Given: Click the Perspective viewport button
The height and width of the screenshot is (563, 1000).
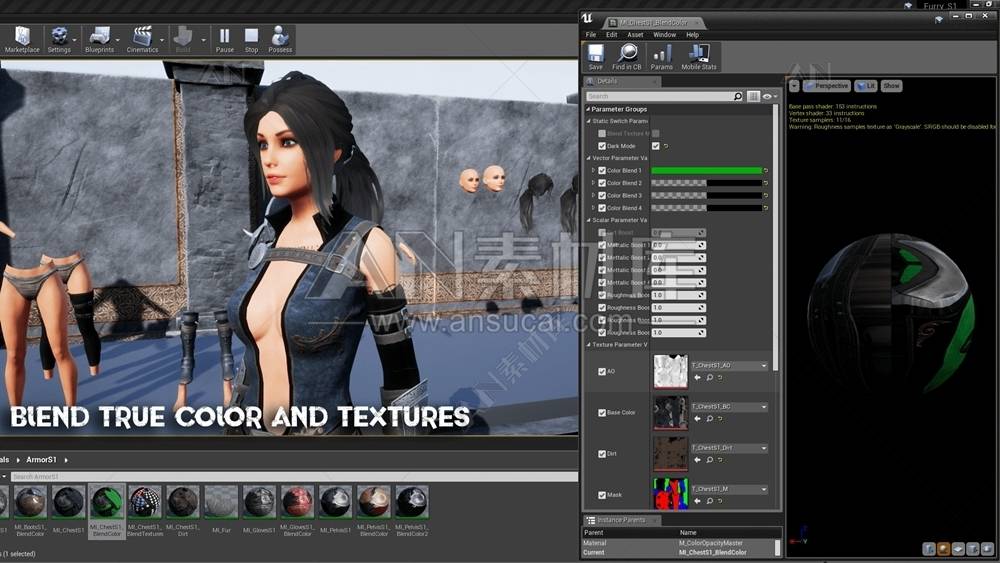Looking at the screenshot, I should coord(827,85).
